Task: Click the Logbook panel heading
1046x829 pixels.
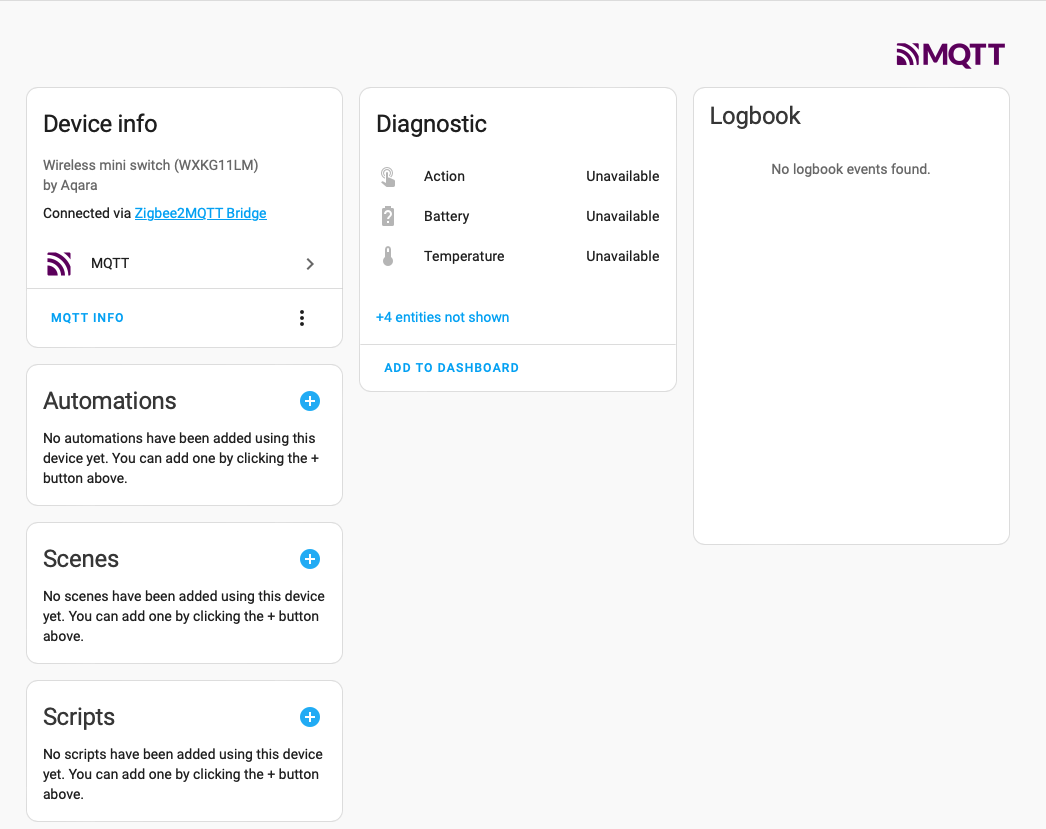Action: click(x=755, y=116)
